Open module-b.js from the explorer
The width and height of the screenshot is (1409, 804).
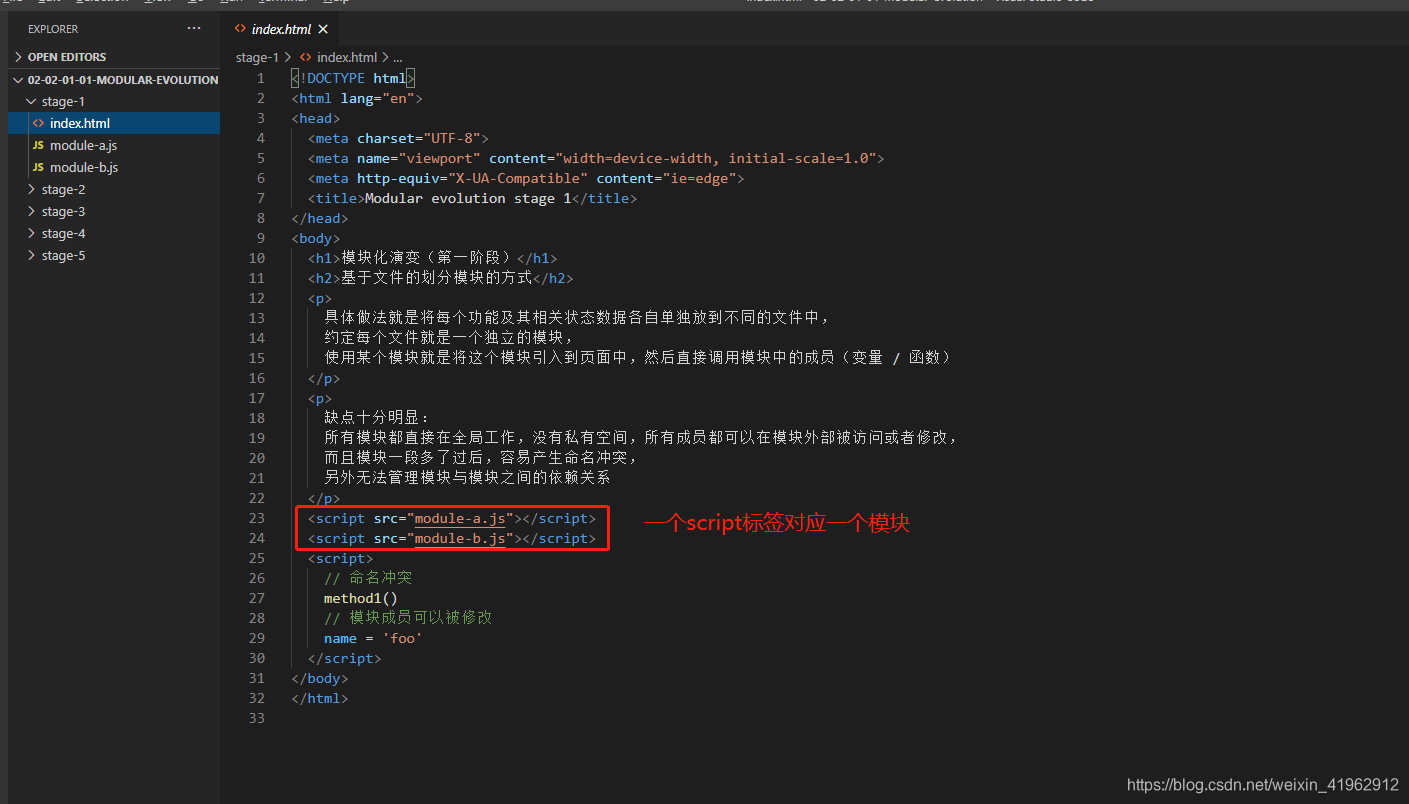click(x=113, y=167)
